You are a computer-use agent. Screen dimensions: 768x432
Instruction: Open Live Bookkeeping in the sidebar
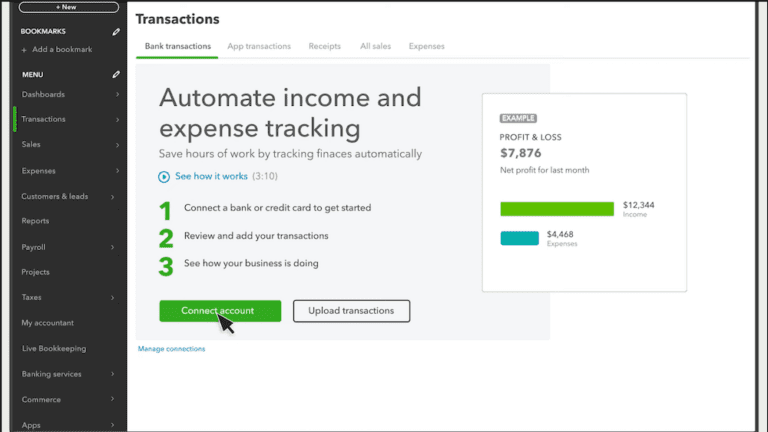pos(54,348)
